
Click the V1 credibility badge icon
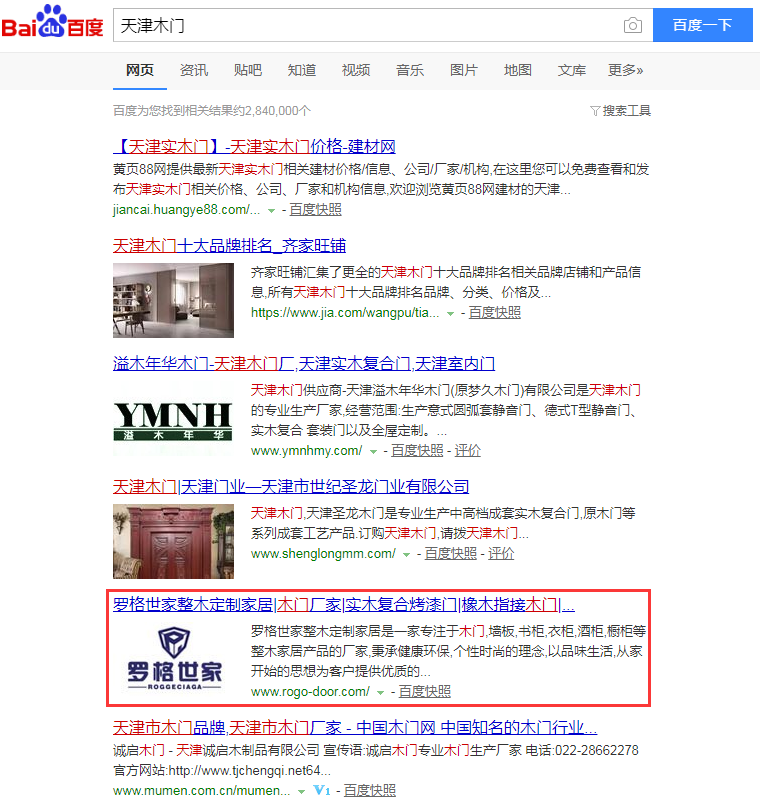coord(322,790)
